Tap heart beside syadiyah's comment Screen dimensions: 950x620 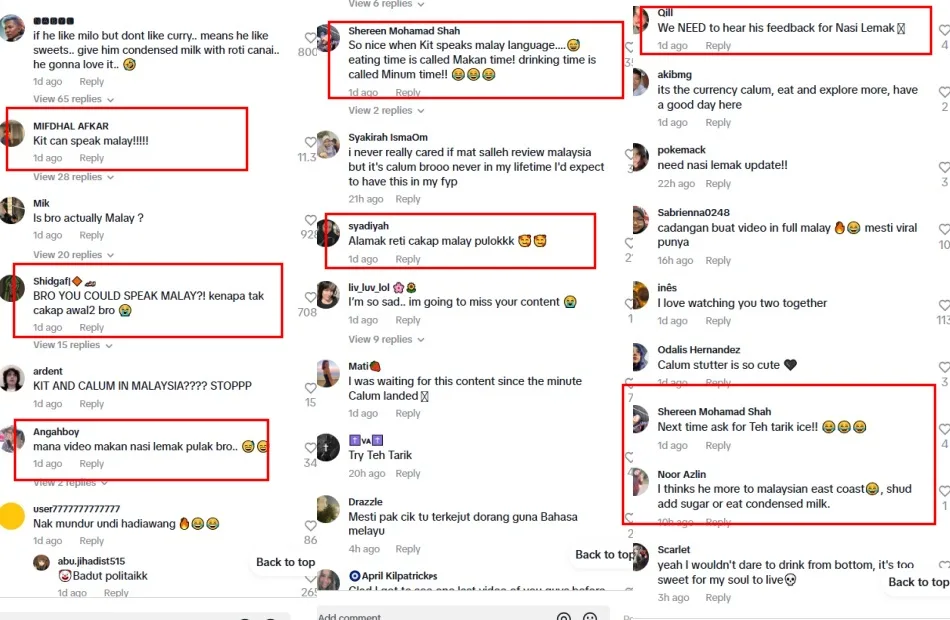[310, 220]
